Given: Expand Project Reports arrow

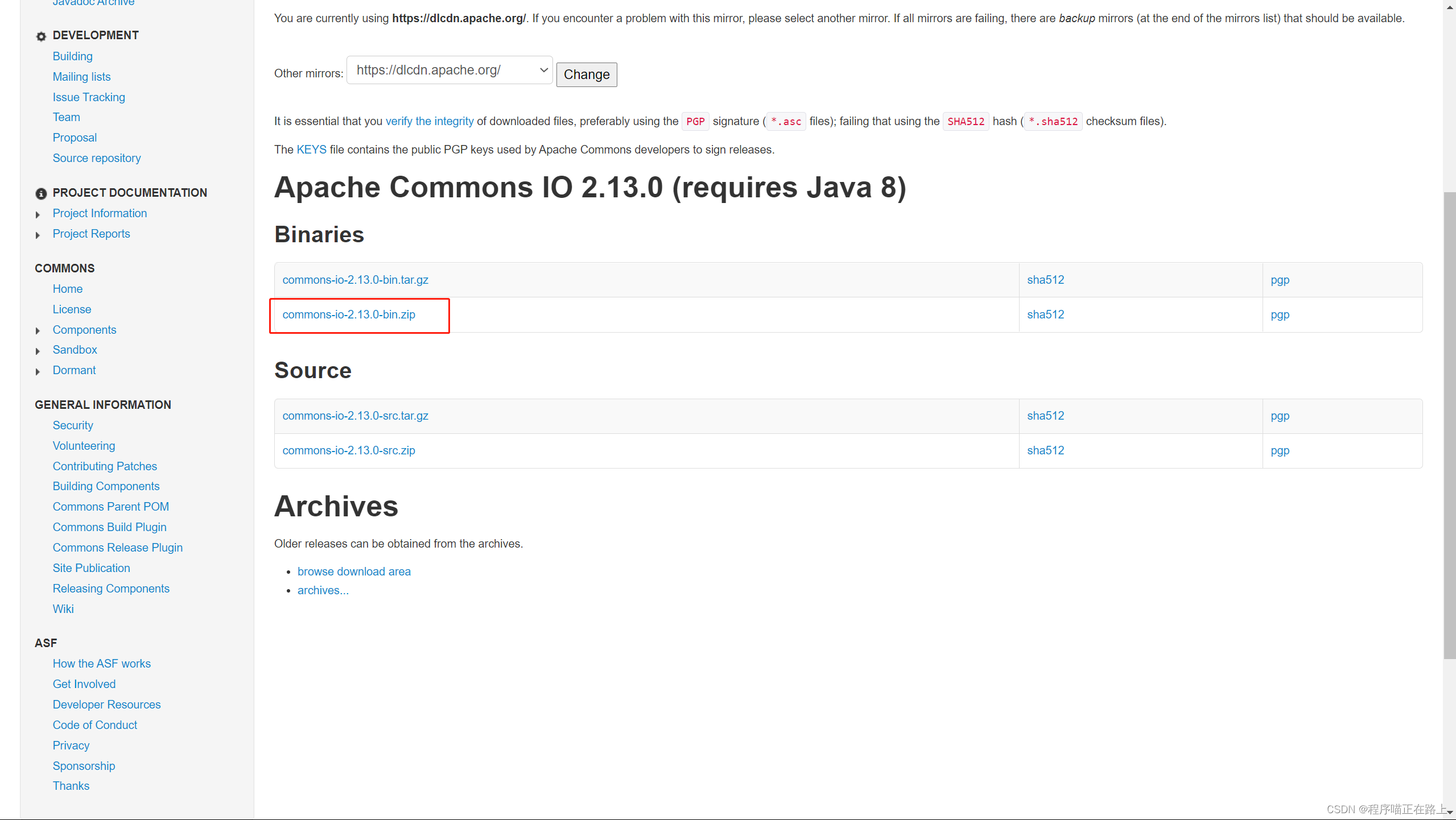Looking at the screenshot, I should 38,235.
